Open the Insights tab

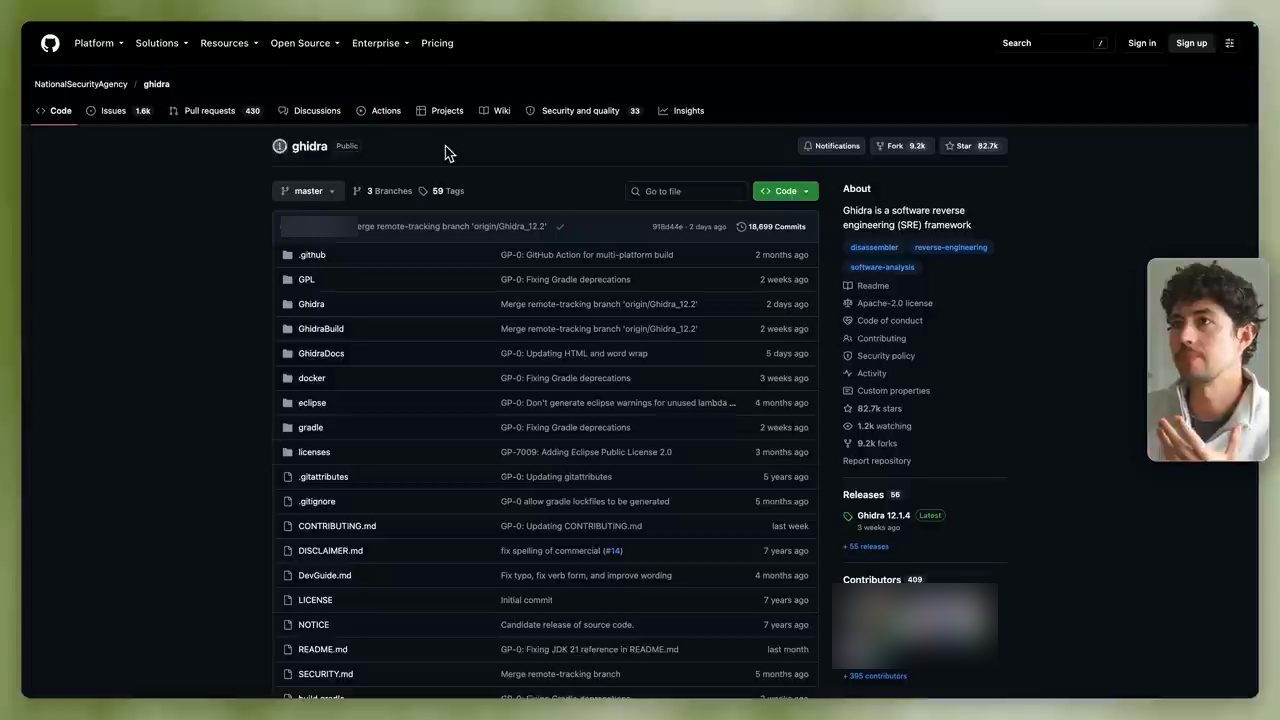click(681, 111)
